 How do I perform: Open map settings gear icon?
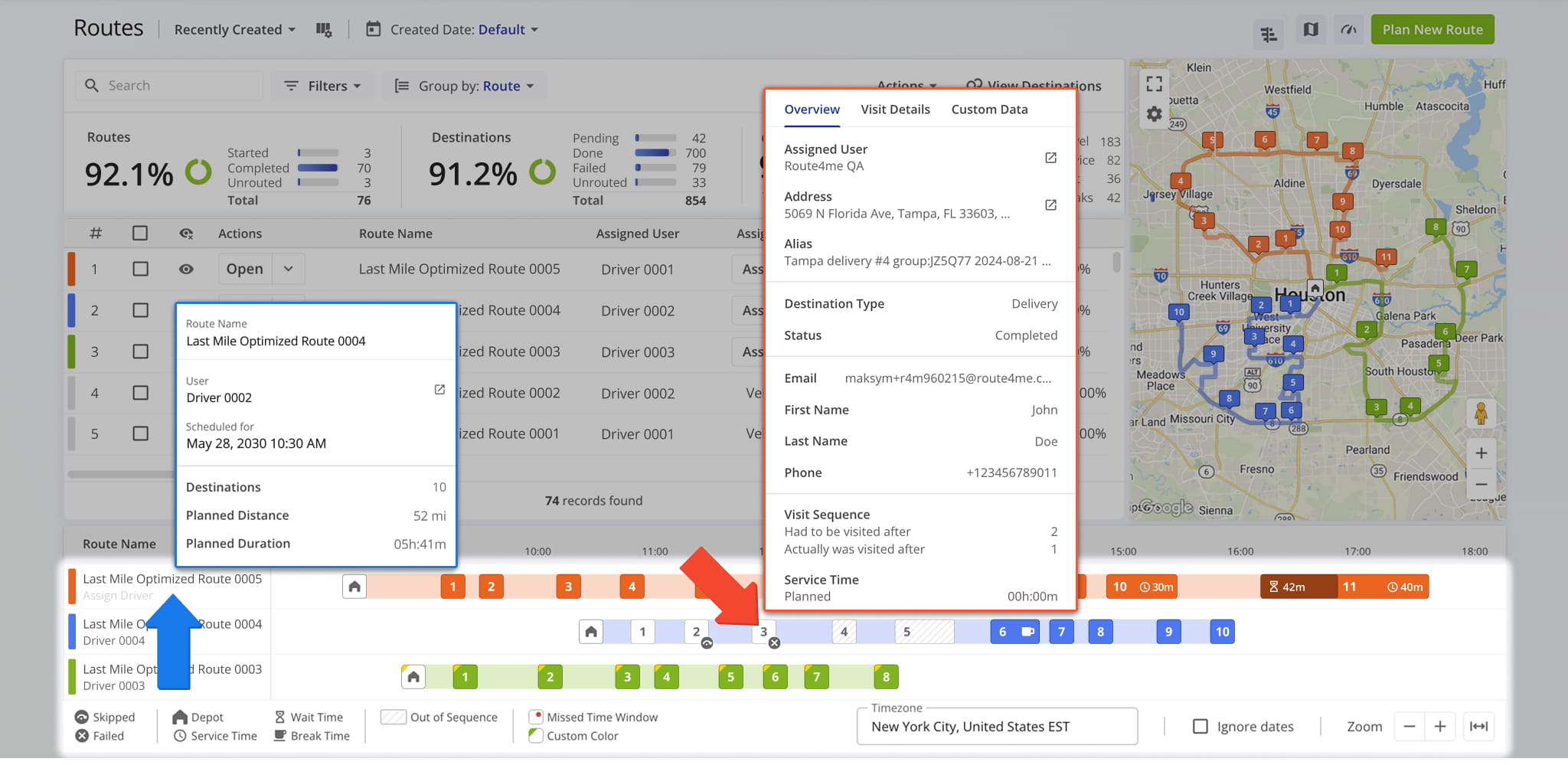[x=1154, y=114]
